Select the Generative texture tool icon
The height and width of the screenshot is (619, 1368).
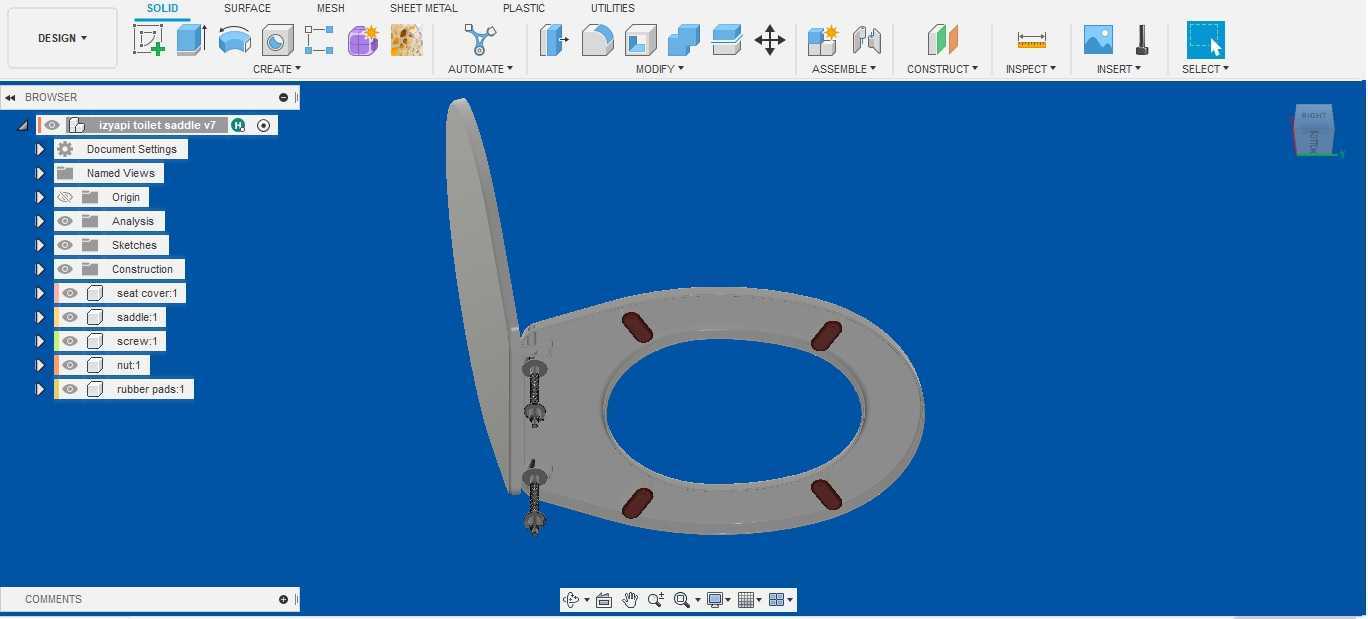(x=406, y=40)
